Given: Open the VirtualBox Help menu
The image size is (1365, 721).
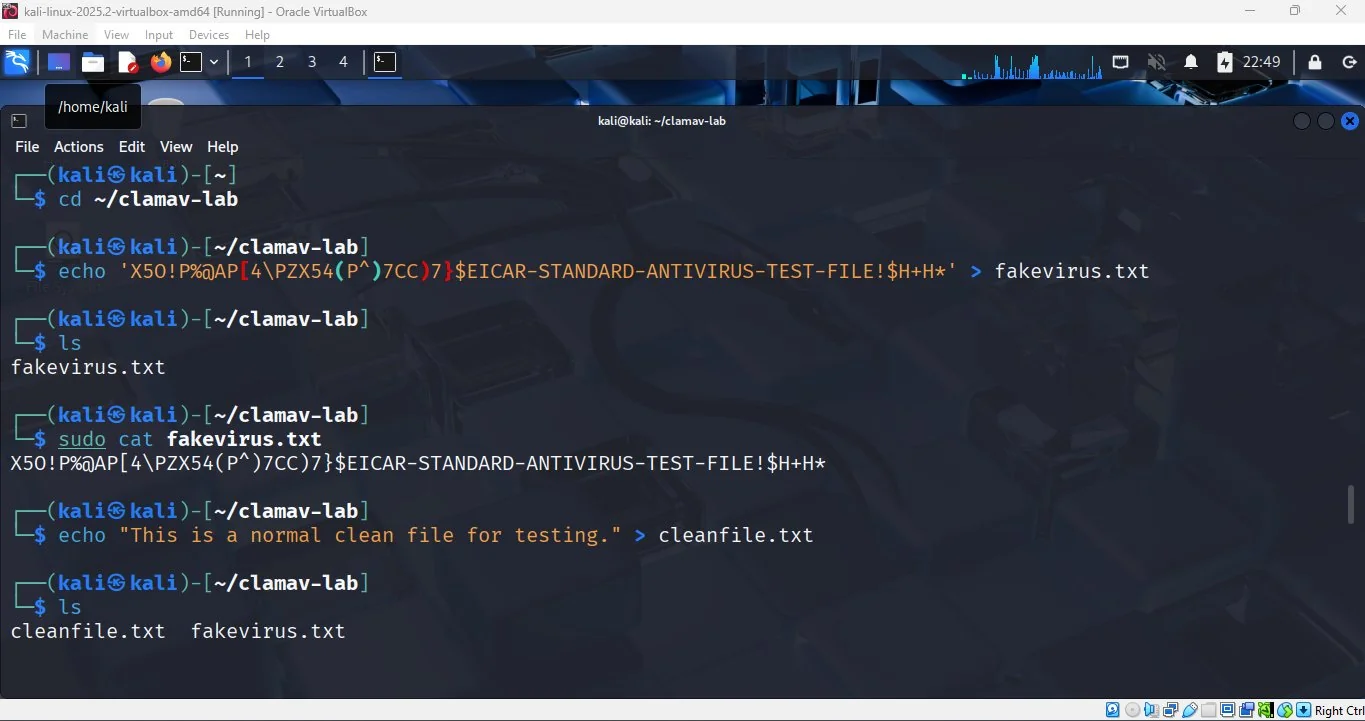Looking at the screenshot, I should click(258, 34).
